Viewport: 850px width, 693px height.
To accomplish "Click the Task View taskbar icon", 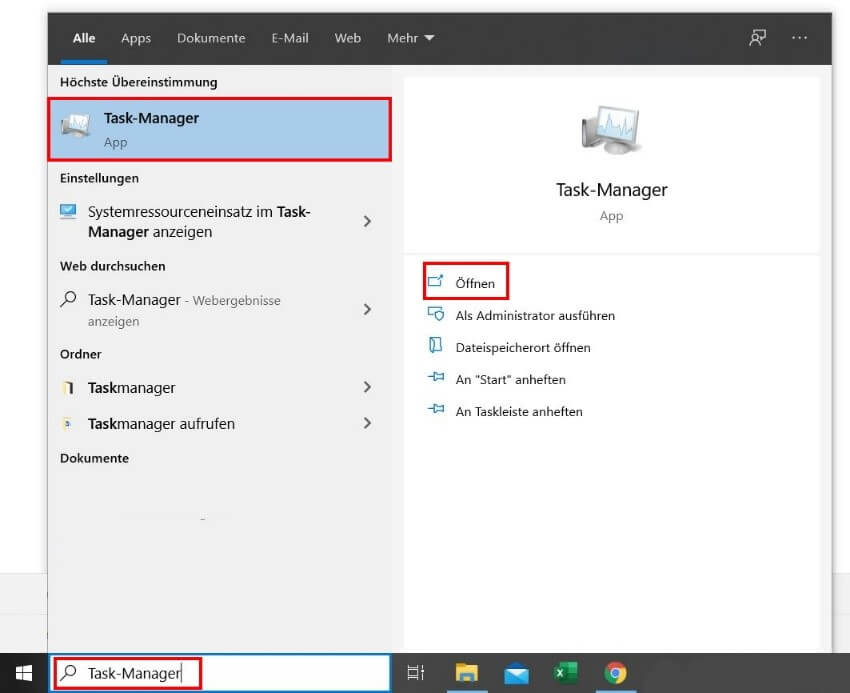I will pos(415,673).
